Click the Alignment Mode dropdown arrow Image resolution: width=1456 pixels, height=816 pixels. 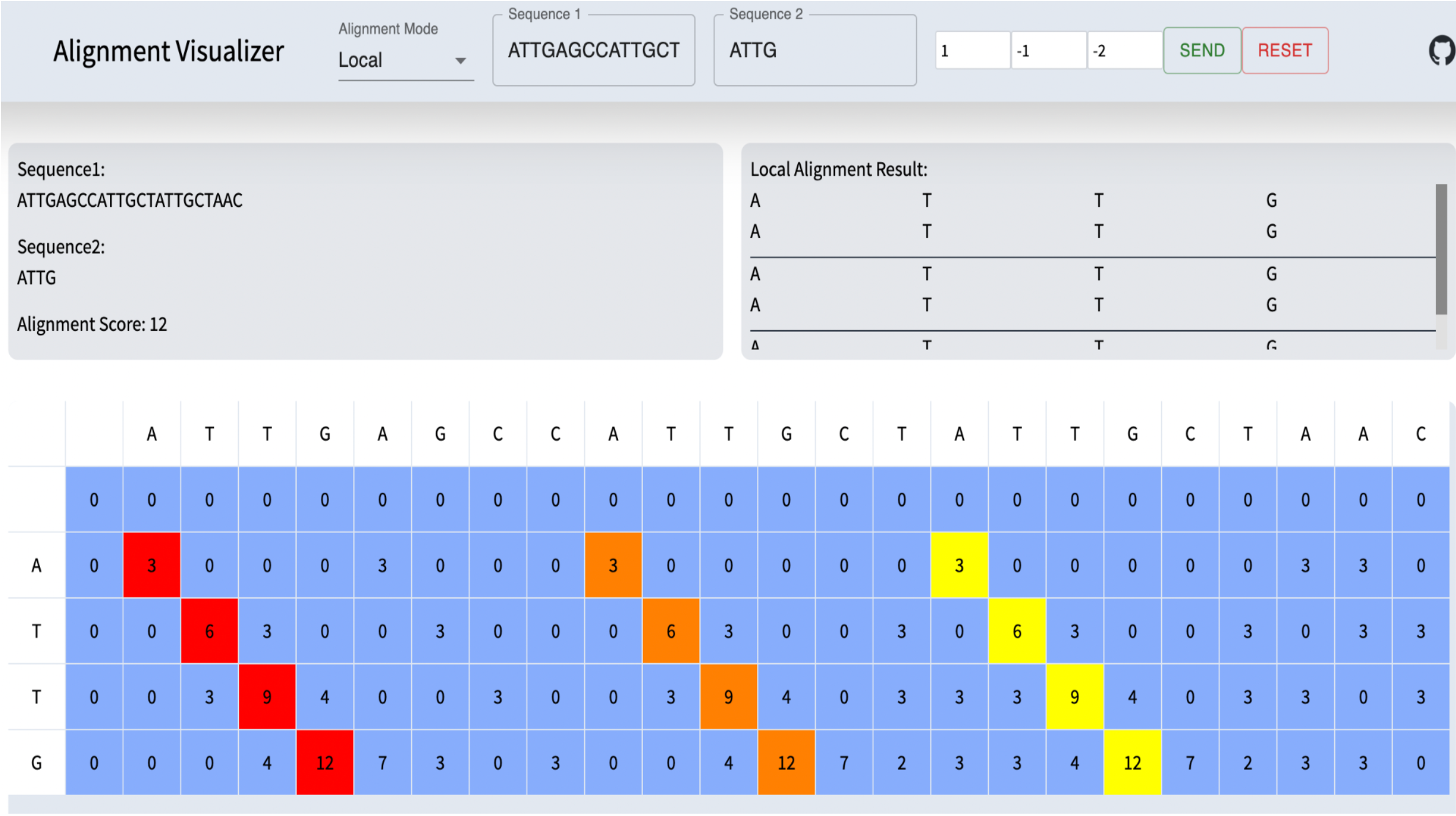coord(461,61)
